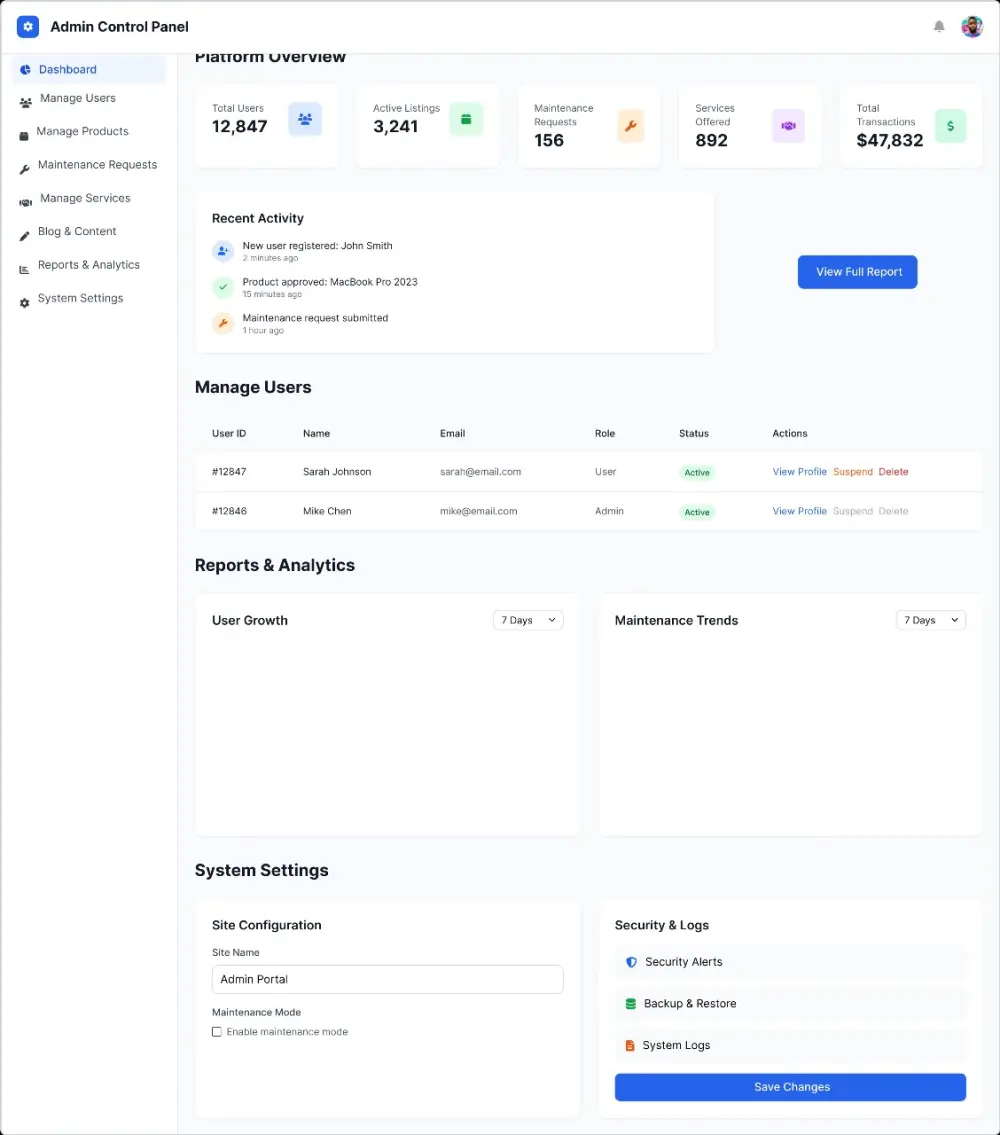Image resolution: width=1000 pixels, height=1135 pixels.
Task: Open the 7 Days dropdown for Maintenance Trends
Action: (930, 619)
